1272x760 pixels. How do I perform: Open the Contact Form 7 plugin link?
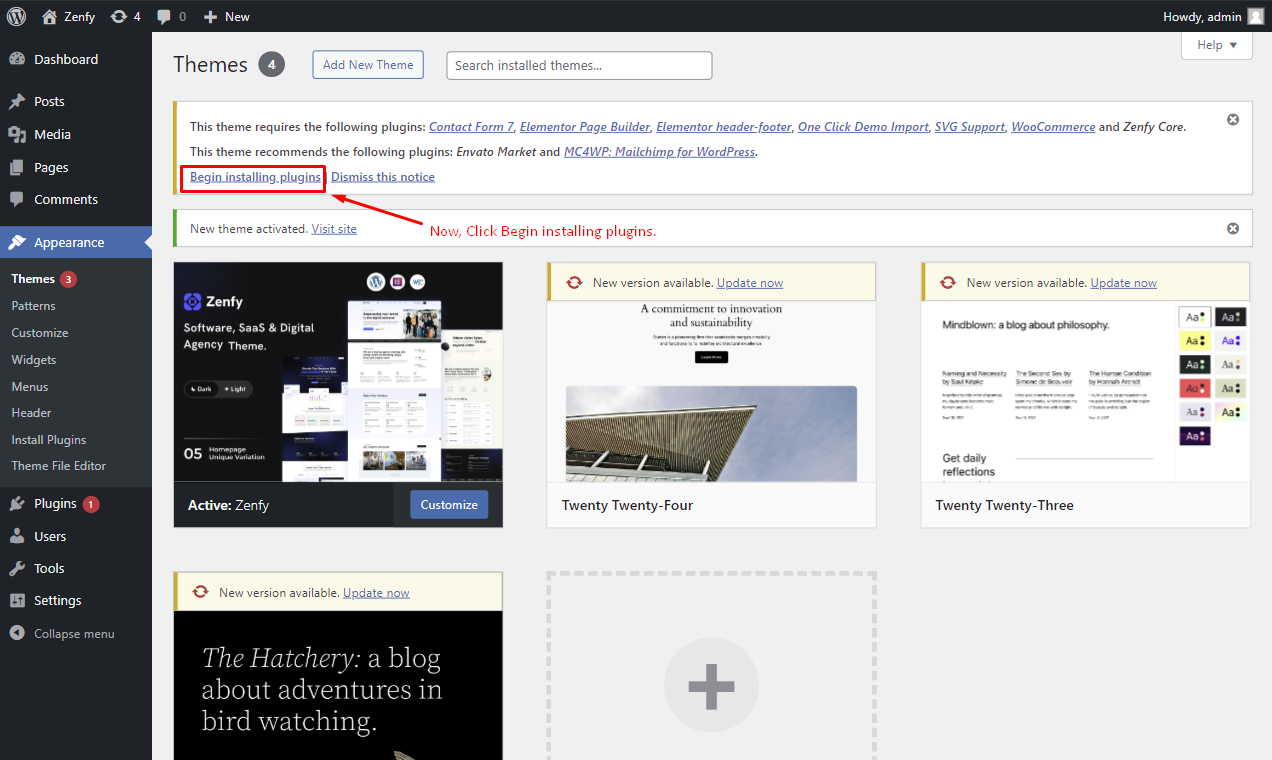pos(471,127)
